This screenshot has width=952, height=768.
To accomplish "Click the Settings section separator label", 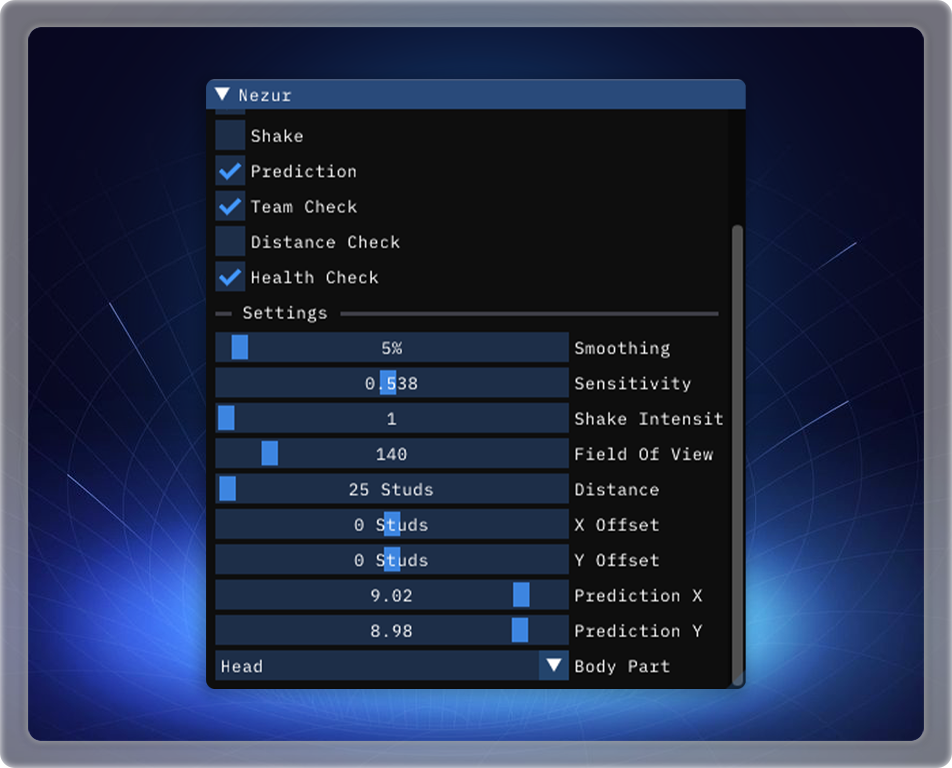I will pyautogui.click(x=284, y=313).
